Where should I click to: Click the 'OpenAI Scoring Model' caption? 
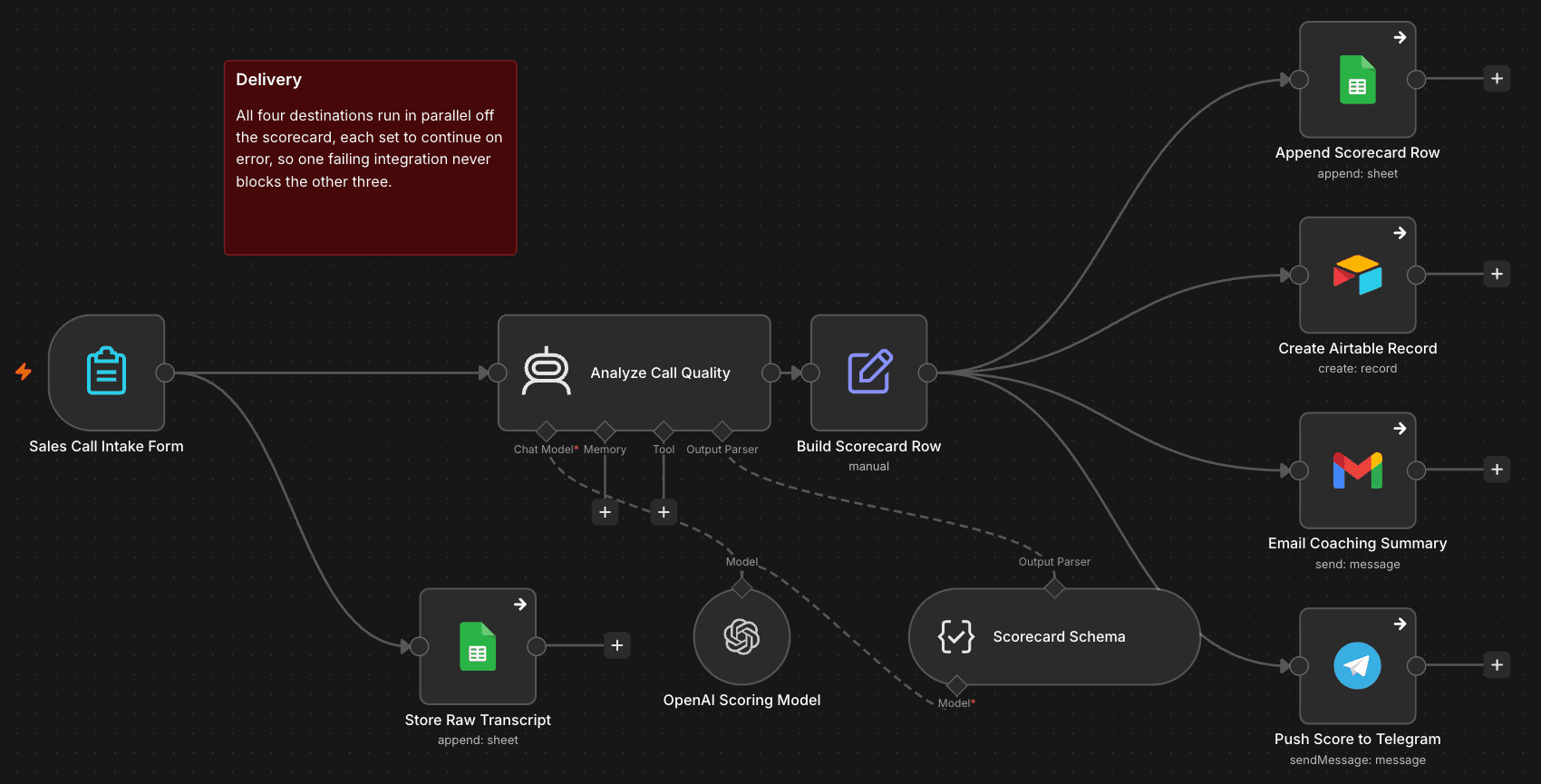coord(741,700)
